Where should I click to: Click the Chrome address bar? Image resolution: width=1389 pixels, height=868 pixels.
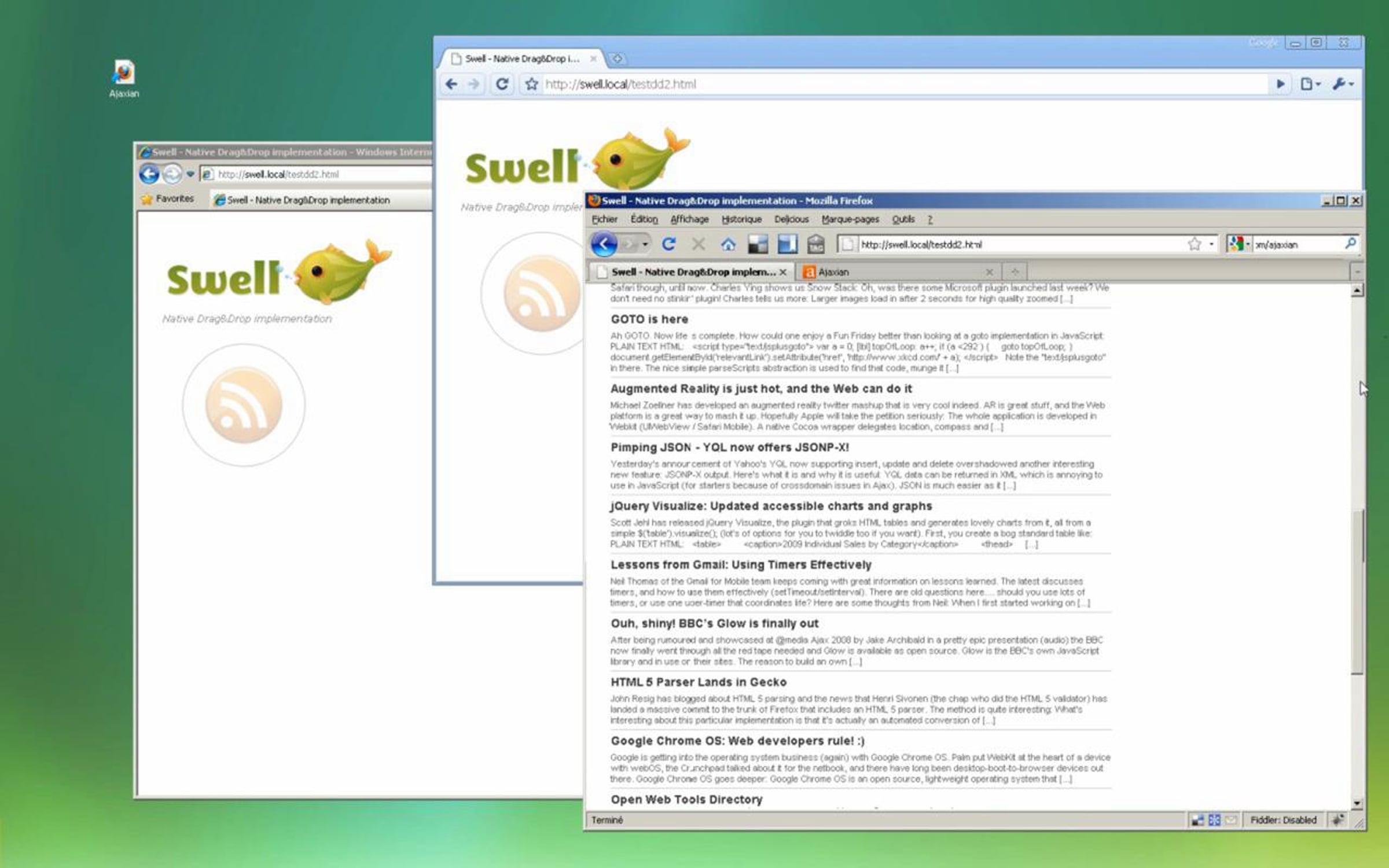point(903,84)
